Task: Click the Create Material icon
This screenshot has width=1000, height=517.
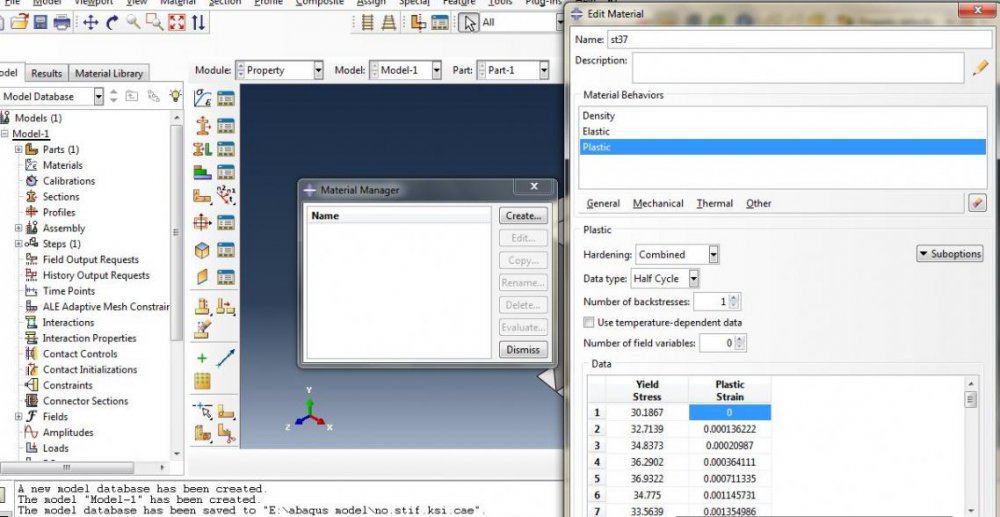Action: pyautogui.click(x=203, y=98)
